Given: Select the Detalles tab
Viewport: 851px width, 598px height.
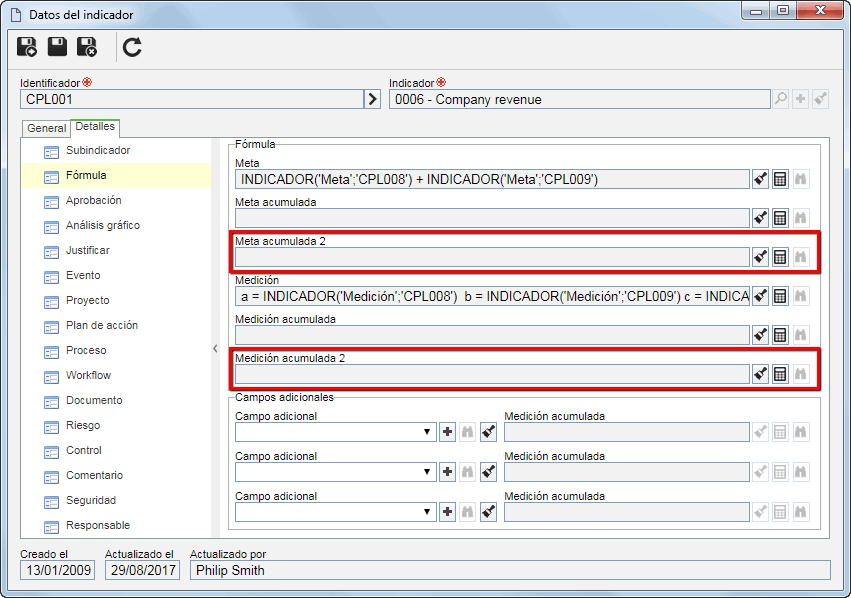Looking at the screenshot, I should pos(95,127).
